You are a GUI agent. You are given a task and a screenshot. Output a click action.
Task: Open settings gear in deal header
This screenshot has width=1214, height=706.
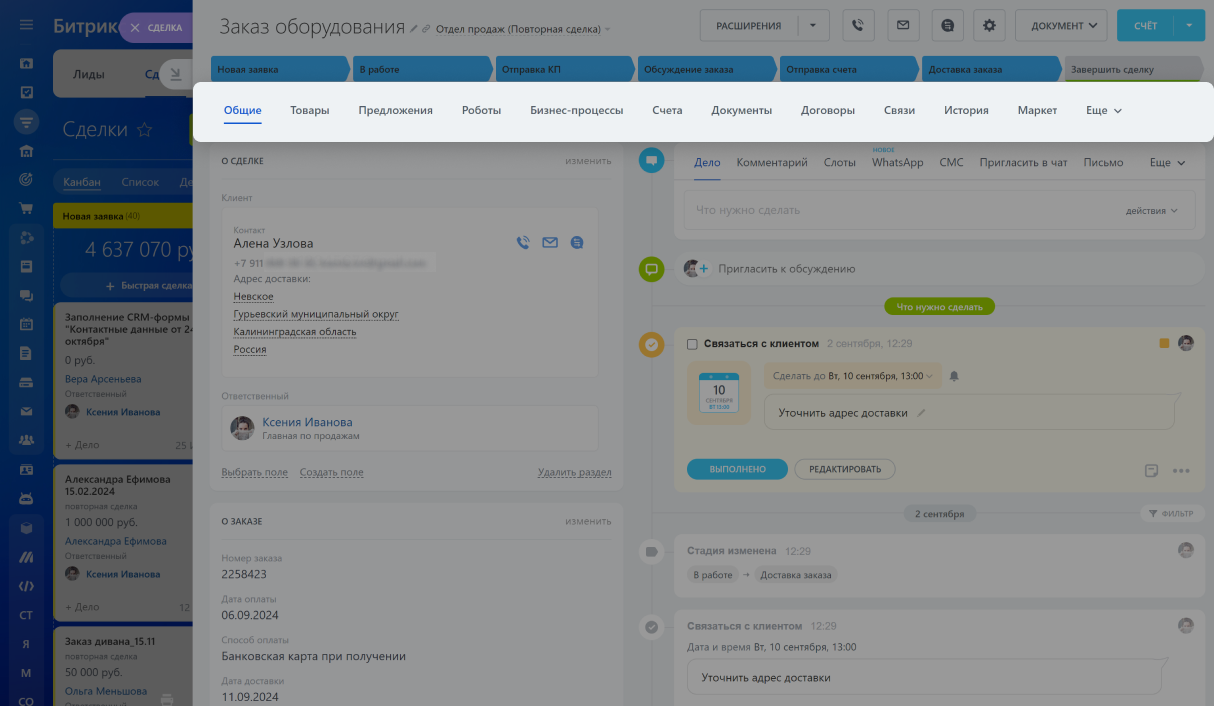click(989, 25)
